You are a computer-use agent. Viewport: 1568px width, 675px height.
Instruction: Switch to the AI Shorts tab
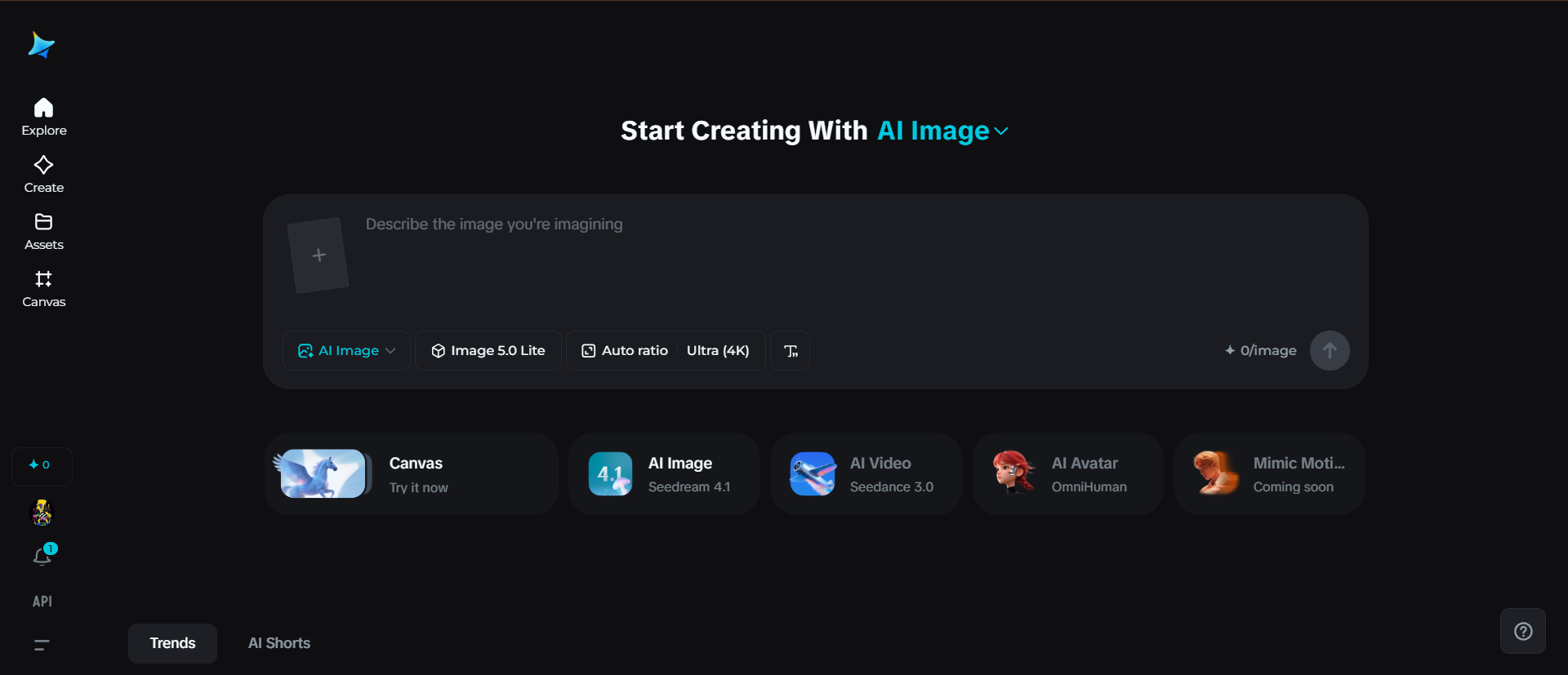[x=279, y=643]
